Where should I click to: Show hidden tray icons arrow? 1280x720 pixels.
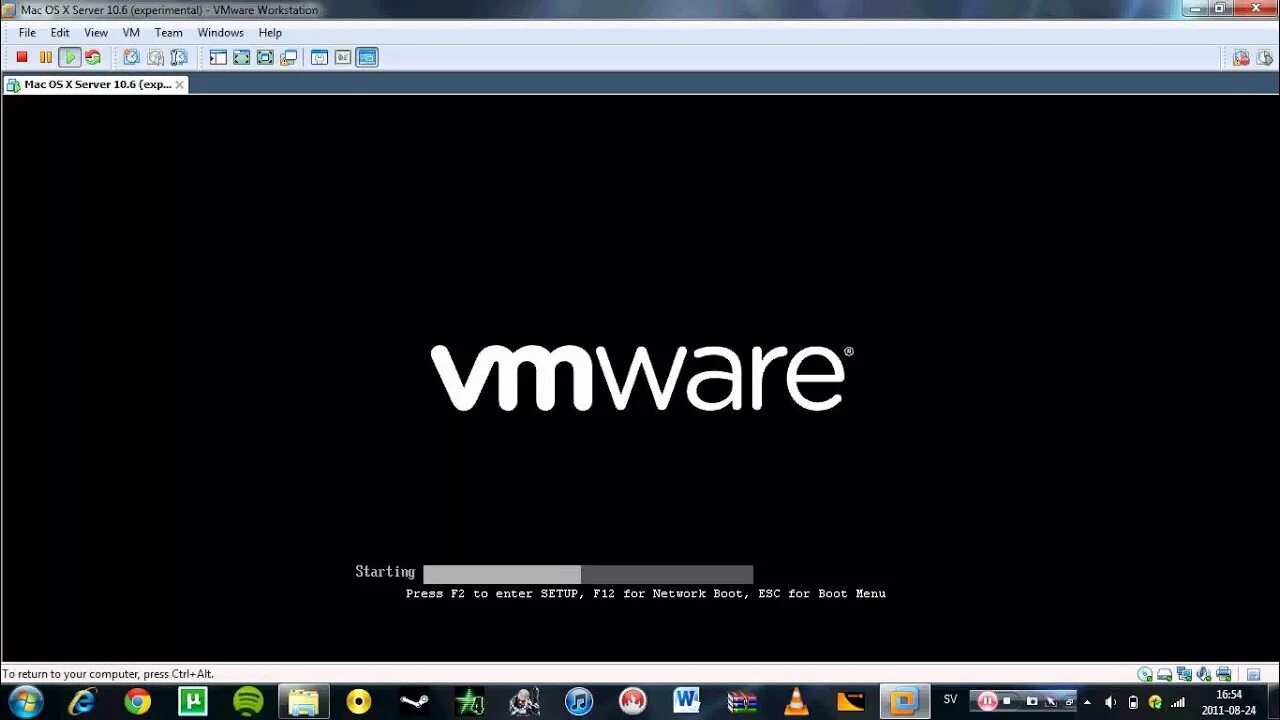(1088, 702)
